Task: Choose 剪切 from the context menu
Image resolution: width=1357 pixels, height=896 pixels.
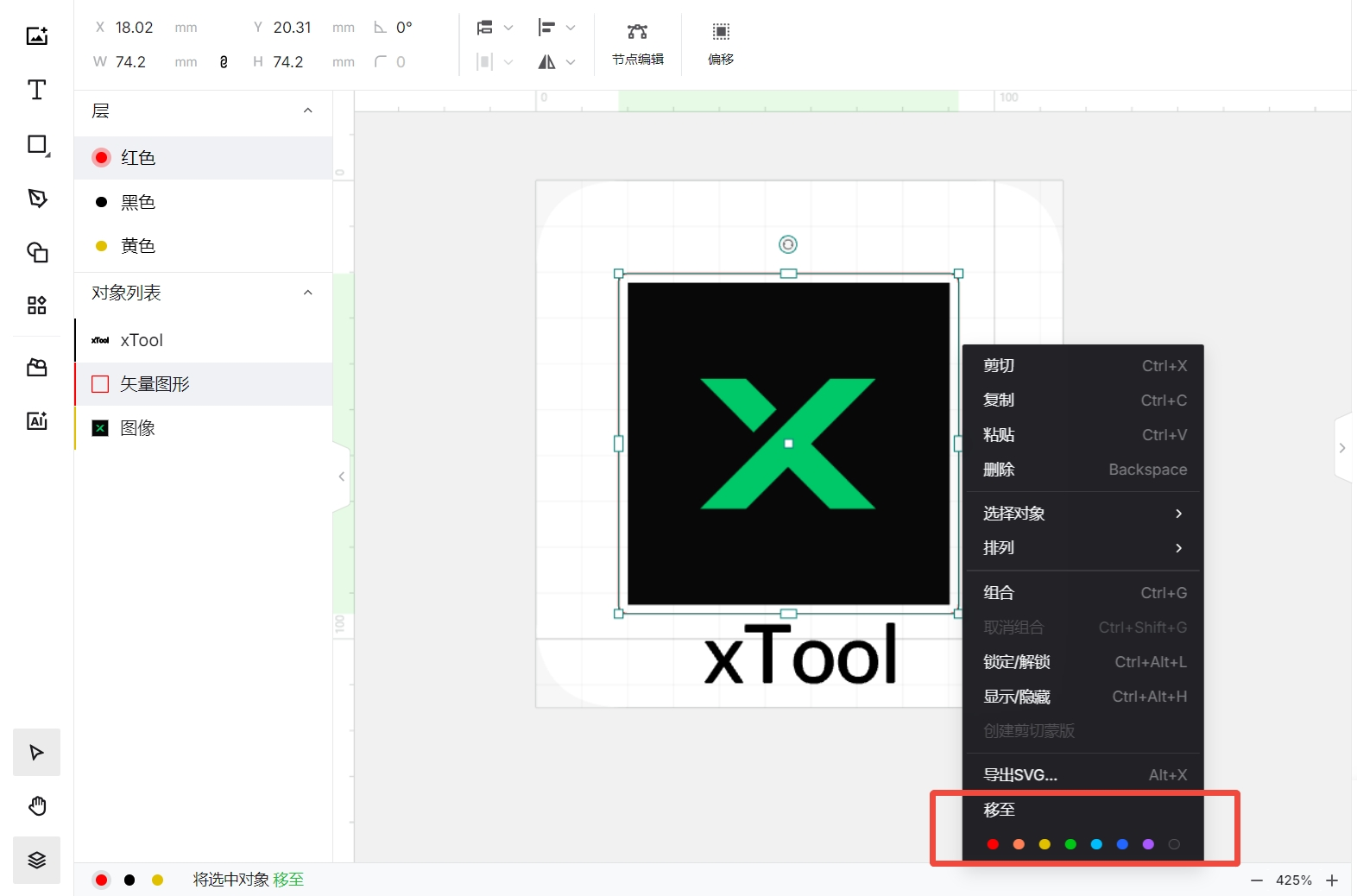Action: tap(1083, 366)
